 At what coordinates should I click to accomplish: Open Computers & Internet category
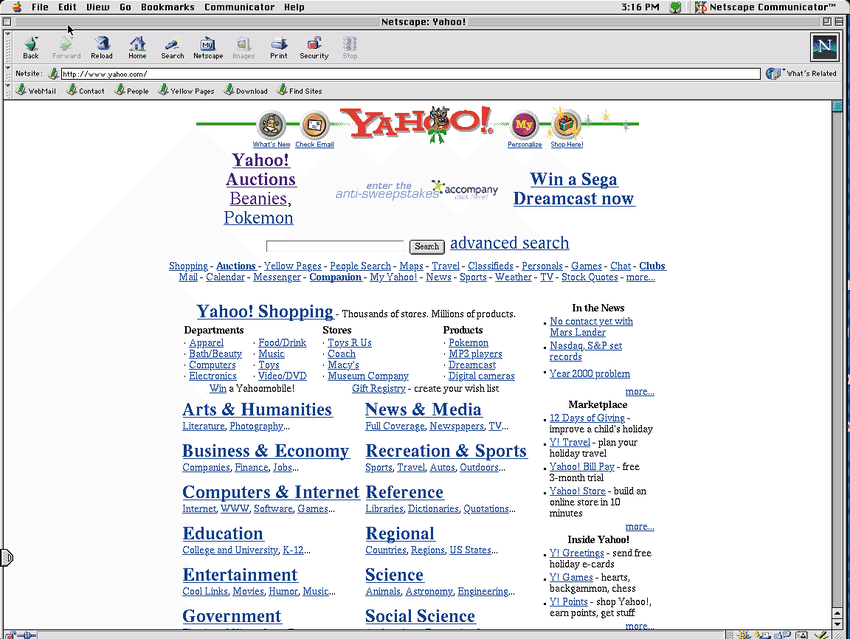pyautogui.click(x=271, y=492)
